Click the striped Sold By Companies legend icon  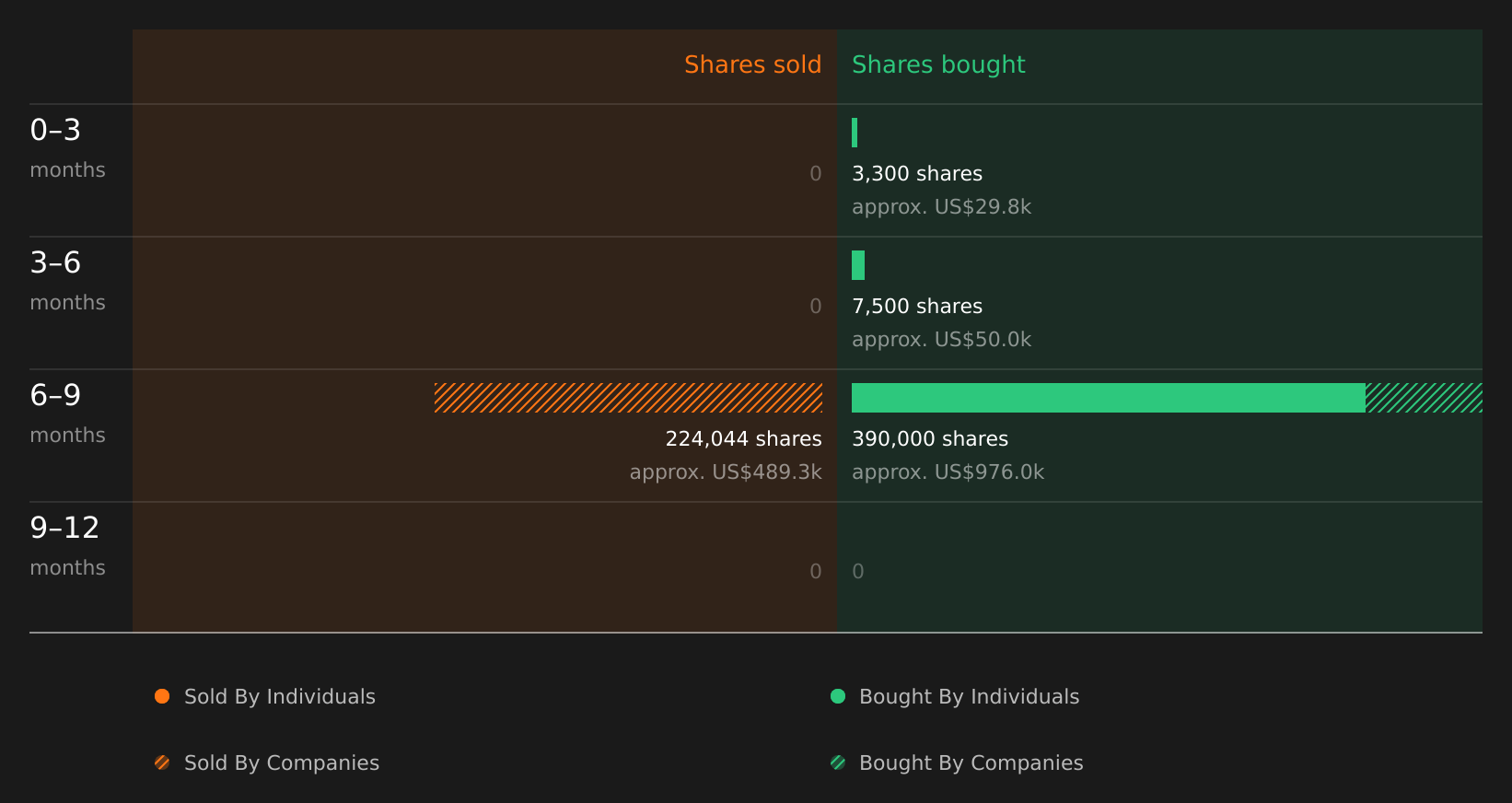pyautogui.click(x=162, y=762)
